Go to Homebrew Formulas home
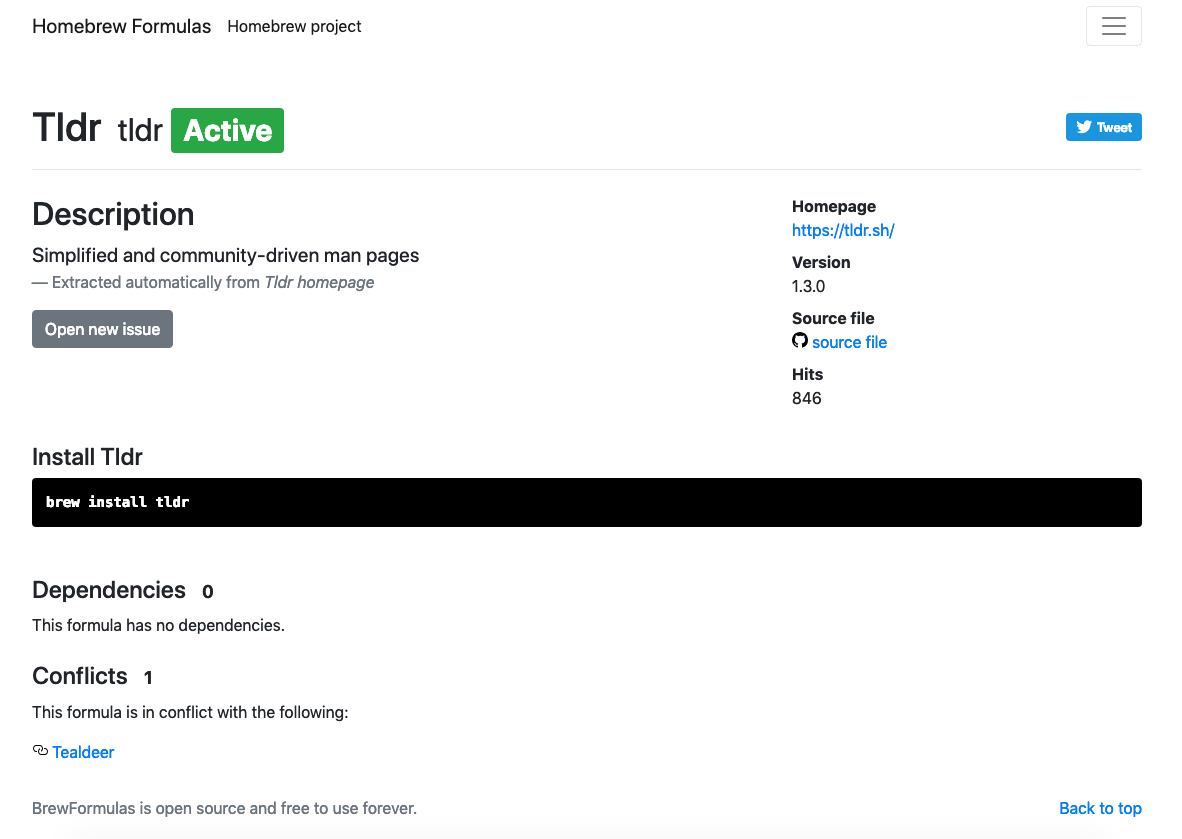Screen dimensions: 1182x839 tap(121, 26)
